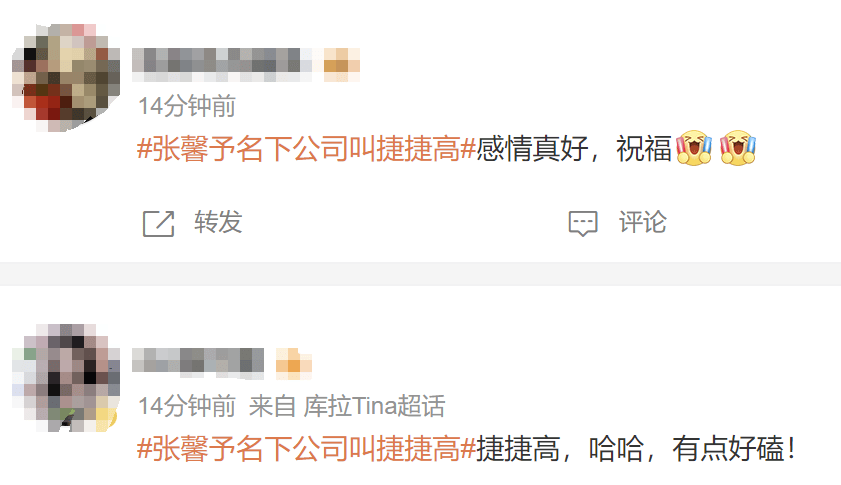Click second post's 14分钟前 timestamp
The height and width of the screenshot is (485, 841).
pyautogui.click(x=187, y=406)
